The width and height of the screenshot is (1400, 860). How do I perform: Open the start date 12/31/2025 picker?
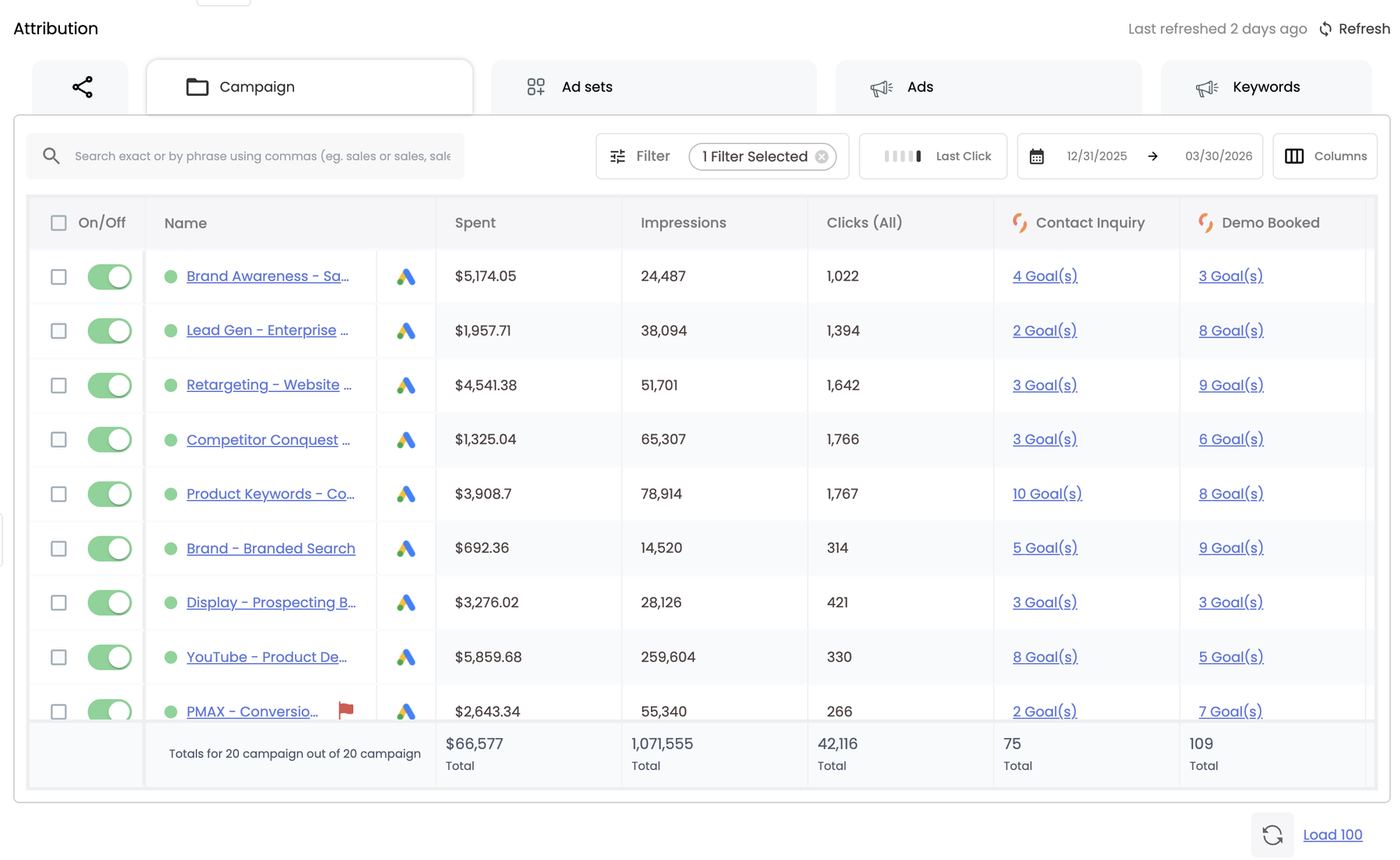1096,156
